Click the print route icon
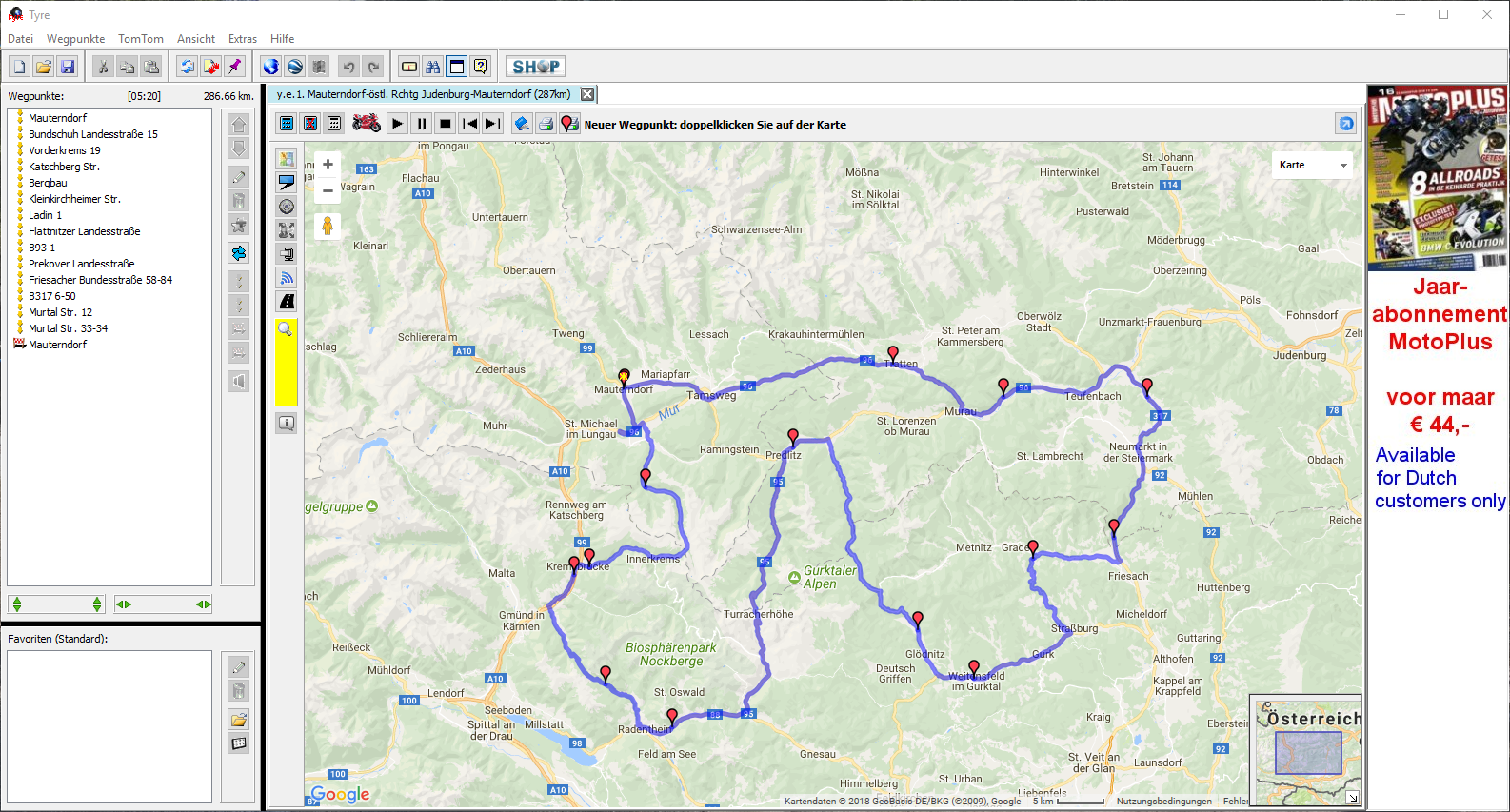1510x812 pixels. point(546,124)
